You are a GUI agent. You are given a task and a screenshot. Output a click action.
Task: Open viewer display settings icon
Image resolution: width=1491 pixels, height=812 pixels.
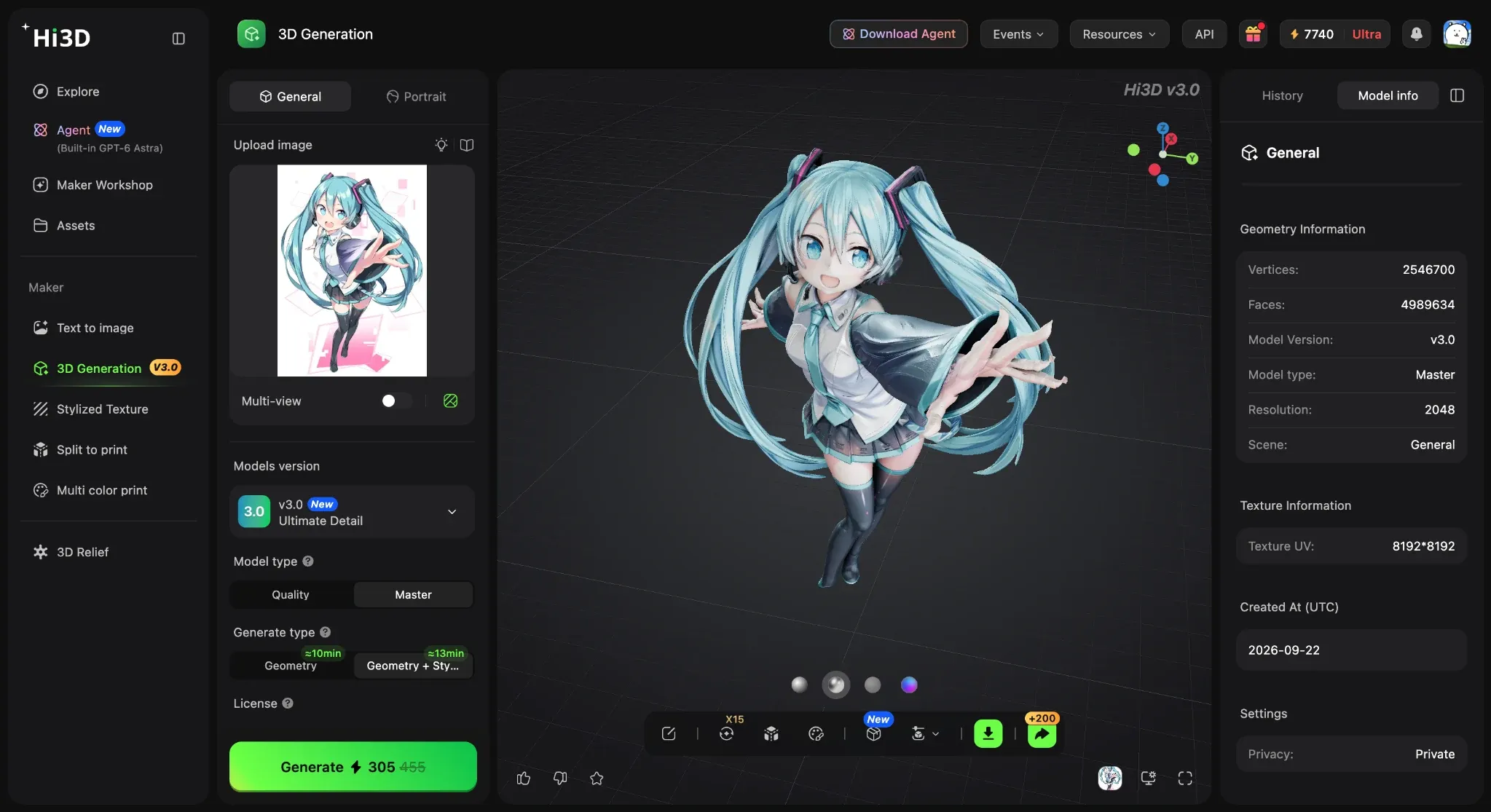tap(1149, 778)
